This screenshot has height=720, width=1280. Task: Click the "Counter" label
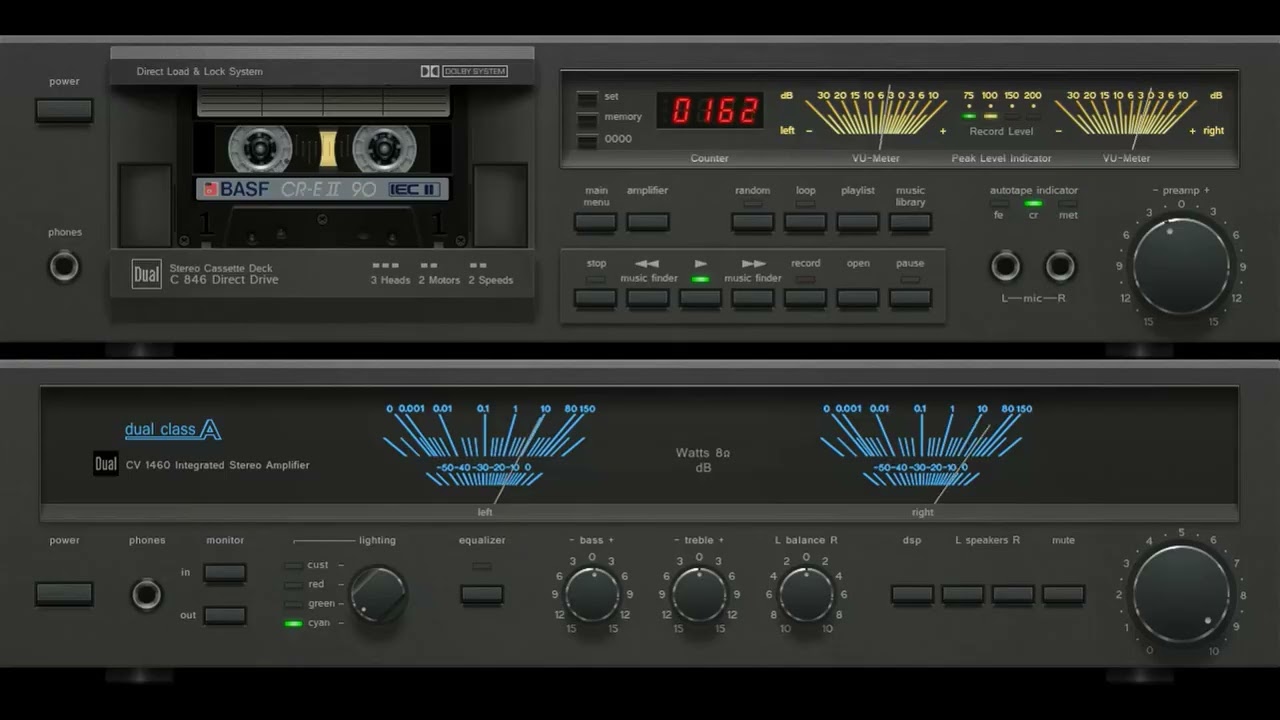(709, 158)
